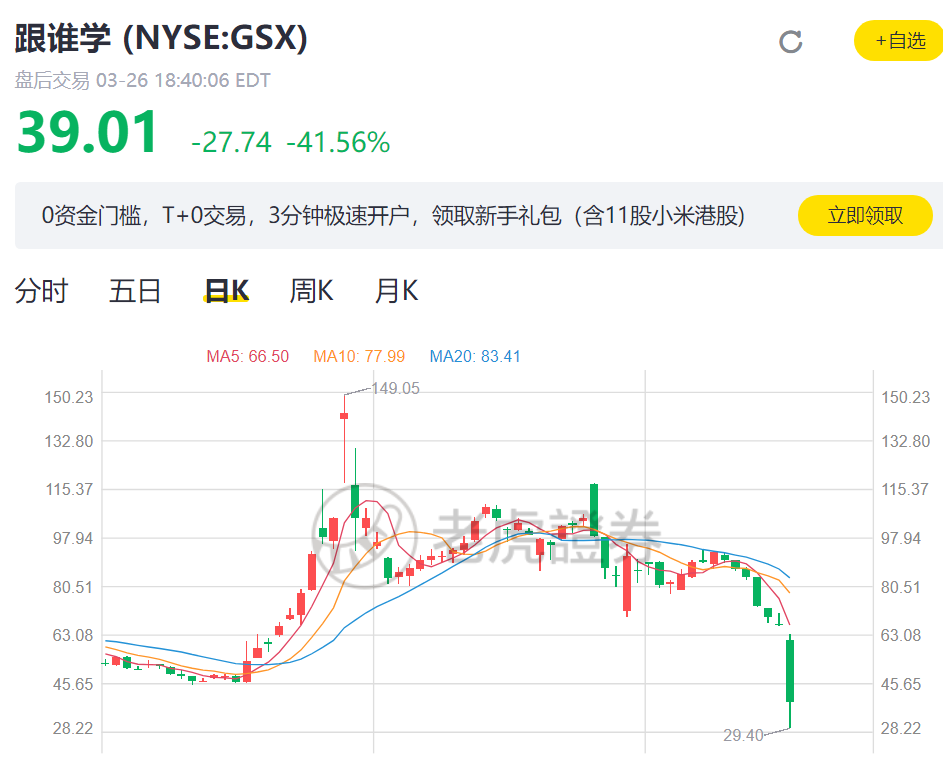The image size is (943, 758).
Task: Click the left axis label 80.51
Action: (x=73, y=587)
